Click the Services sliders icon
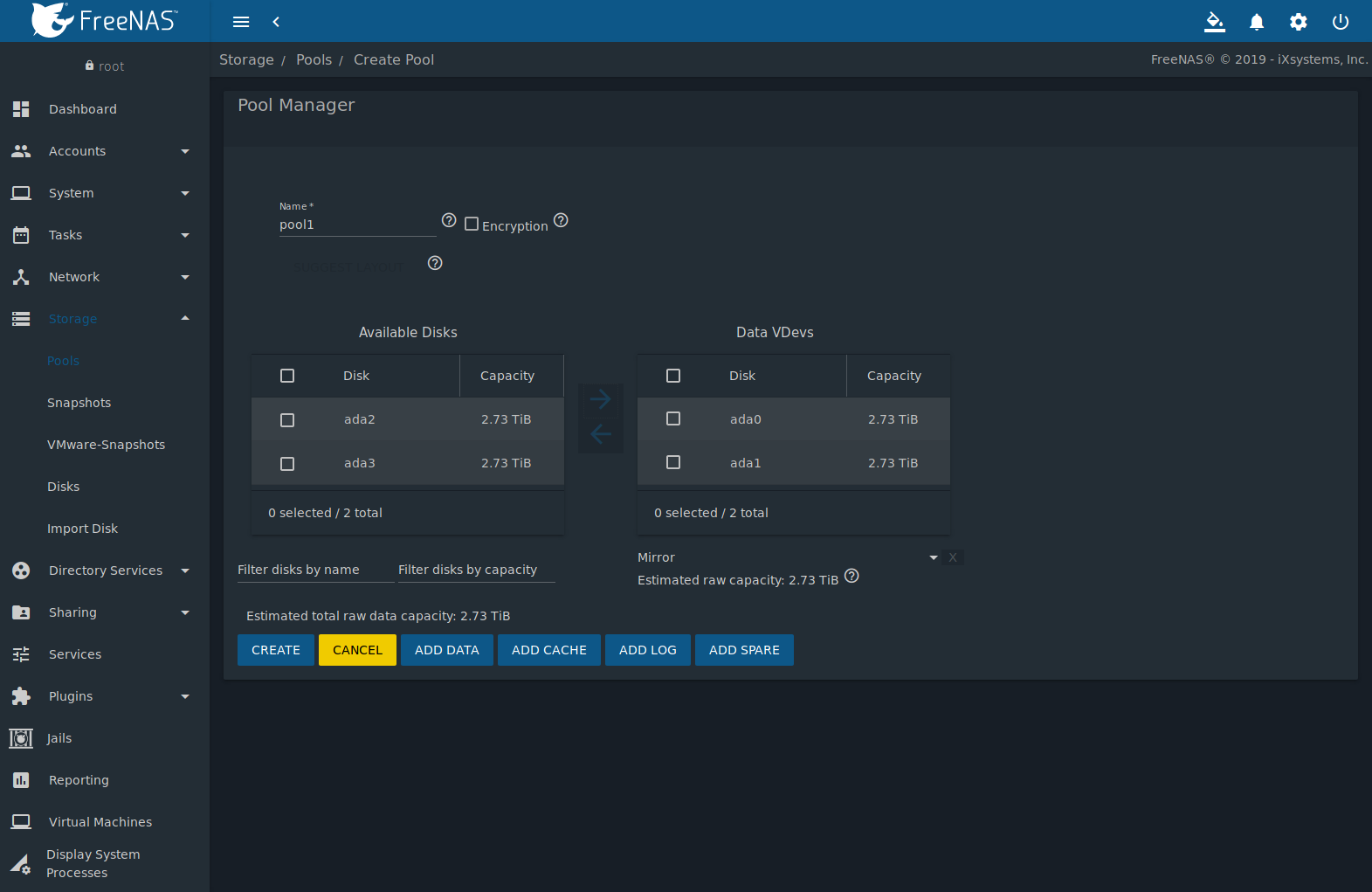 click(21, 654)
